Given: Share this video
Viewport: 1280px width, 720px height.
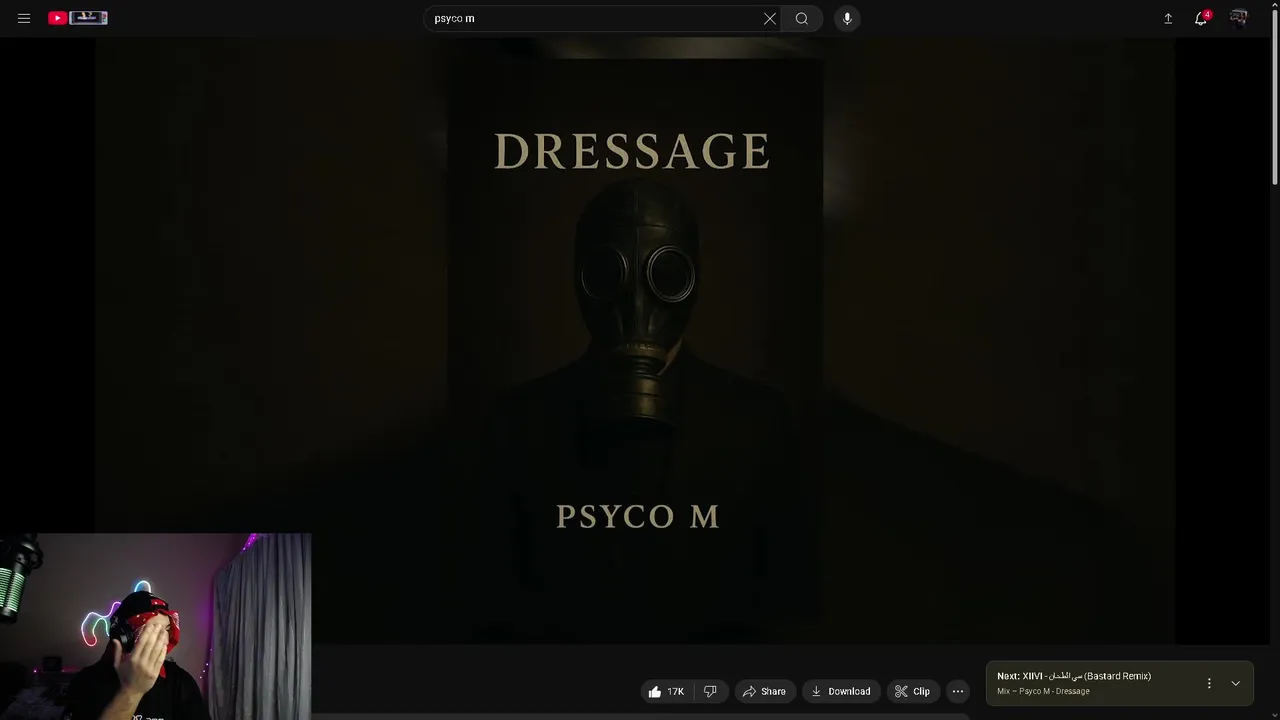Looking at the screenshot, I should [x=764, y=691].
